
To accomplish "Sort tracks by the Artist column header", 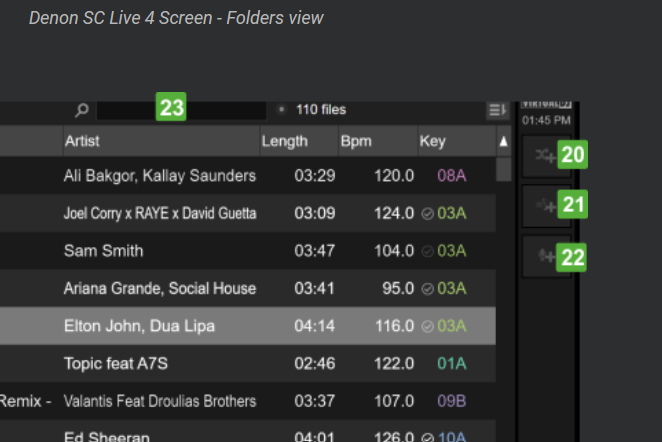I will click(x=160, y=142).
